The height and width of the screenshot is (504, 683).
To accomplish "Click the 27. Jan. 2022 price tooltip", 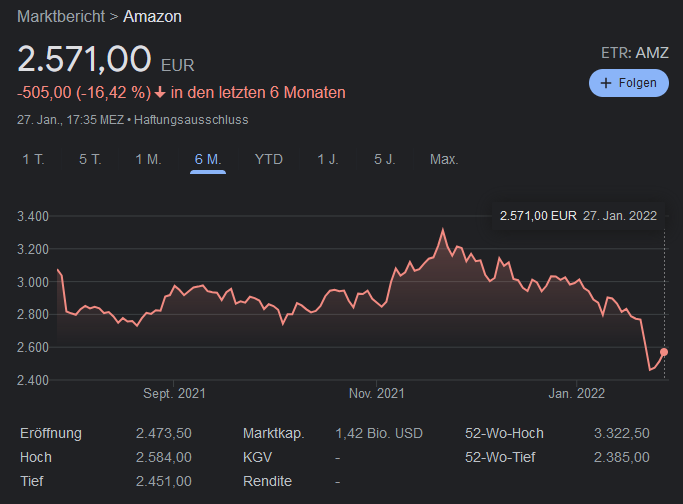I will pyautogui.click(x=578, y=216).
